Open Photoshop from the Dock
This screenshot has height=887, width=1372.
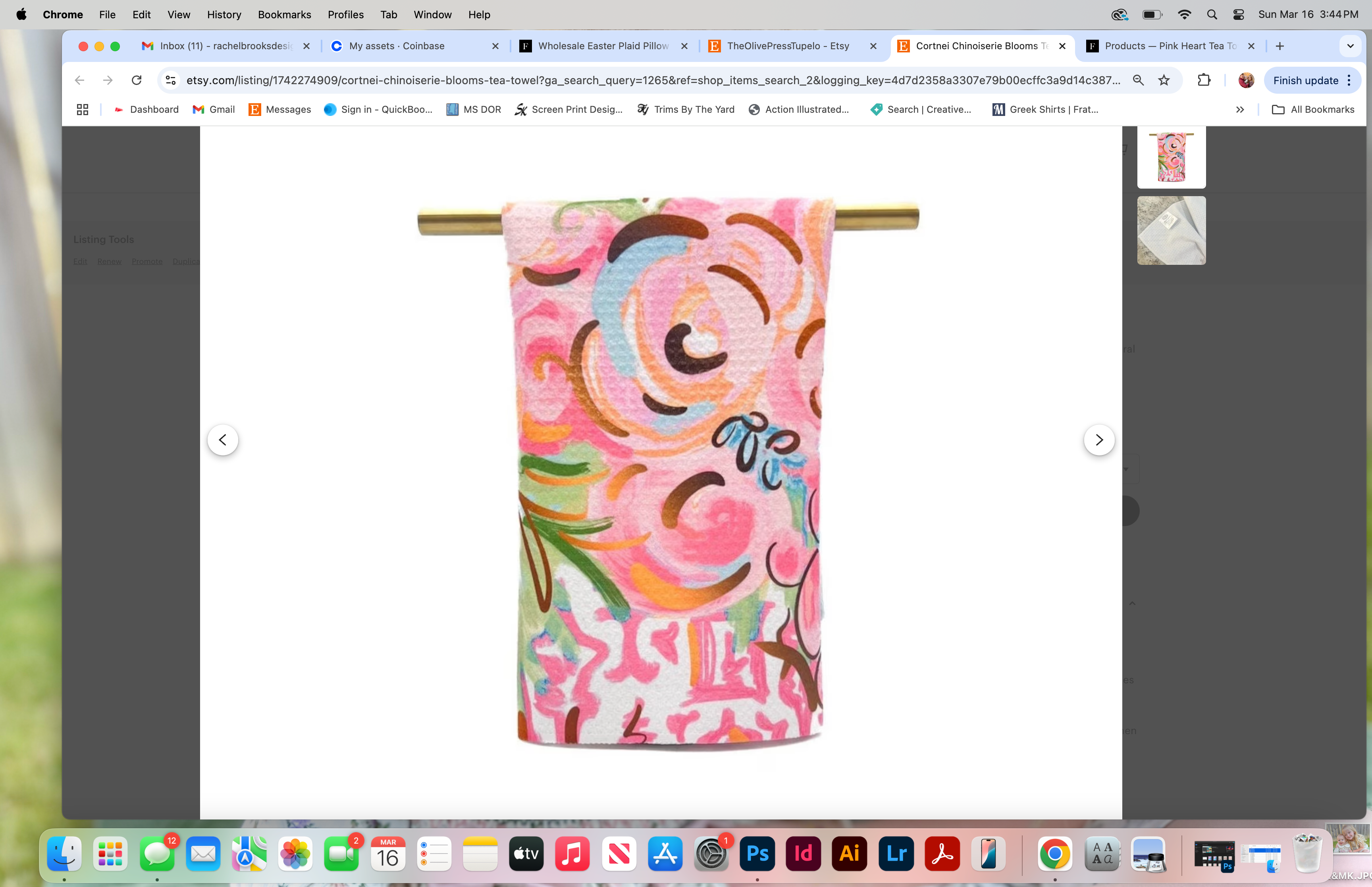[757, 854]
